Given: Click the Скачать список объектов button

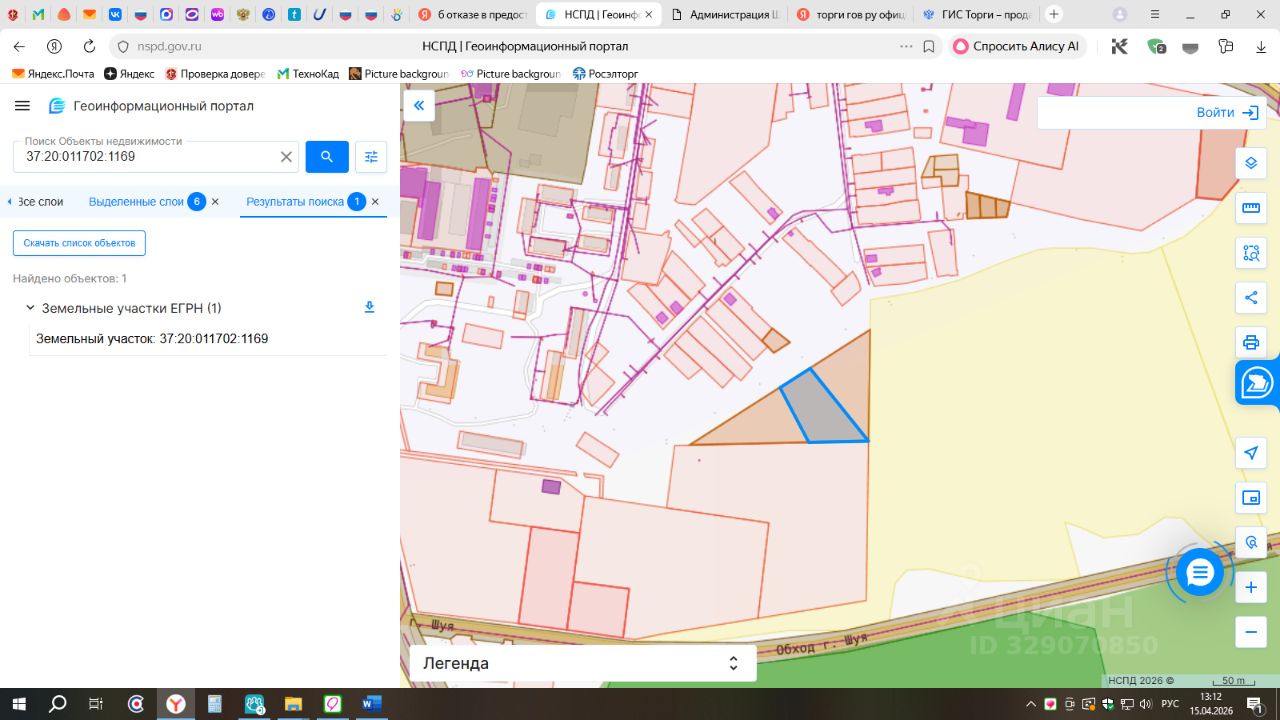Looking at the screenshot, I should (x=79, y=243).
